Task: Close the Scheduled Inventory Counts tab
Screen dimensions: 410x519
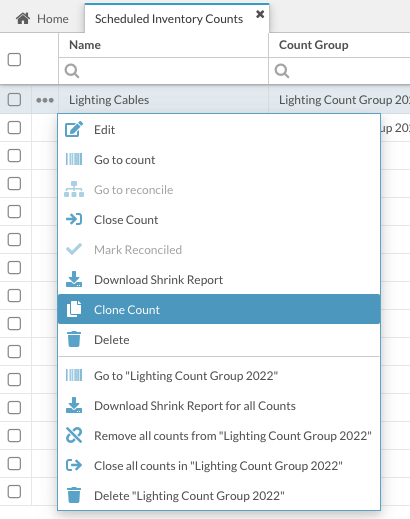Action: tap(260, 14)
